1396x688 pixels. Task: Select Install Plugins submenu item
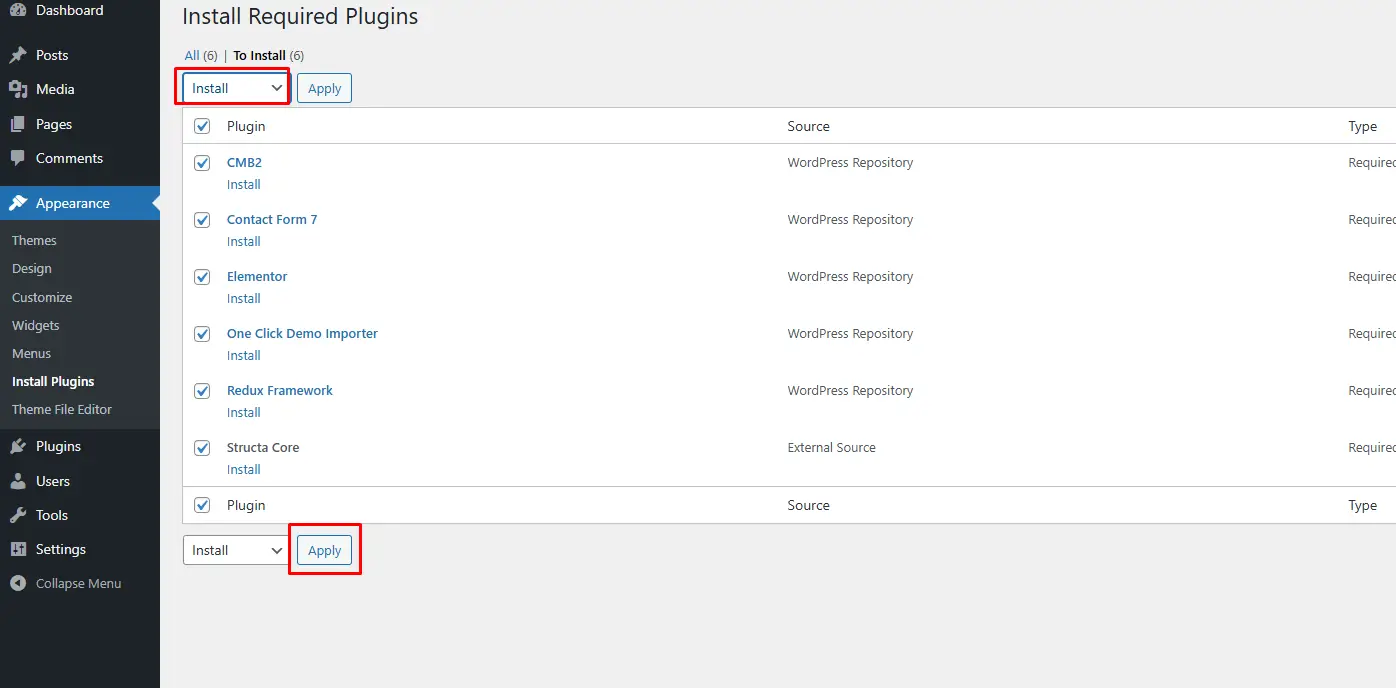53,381
